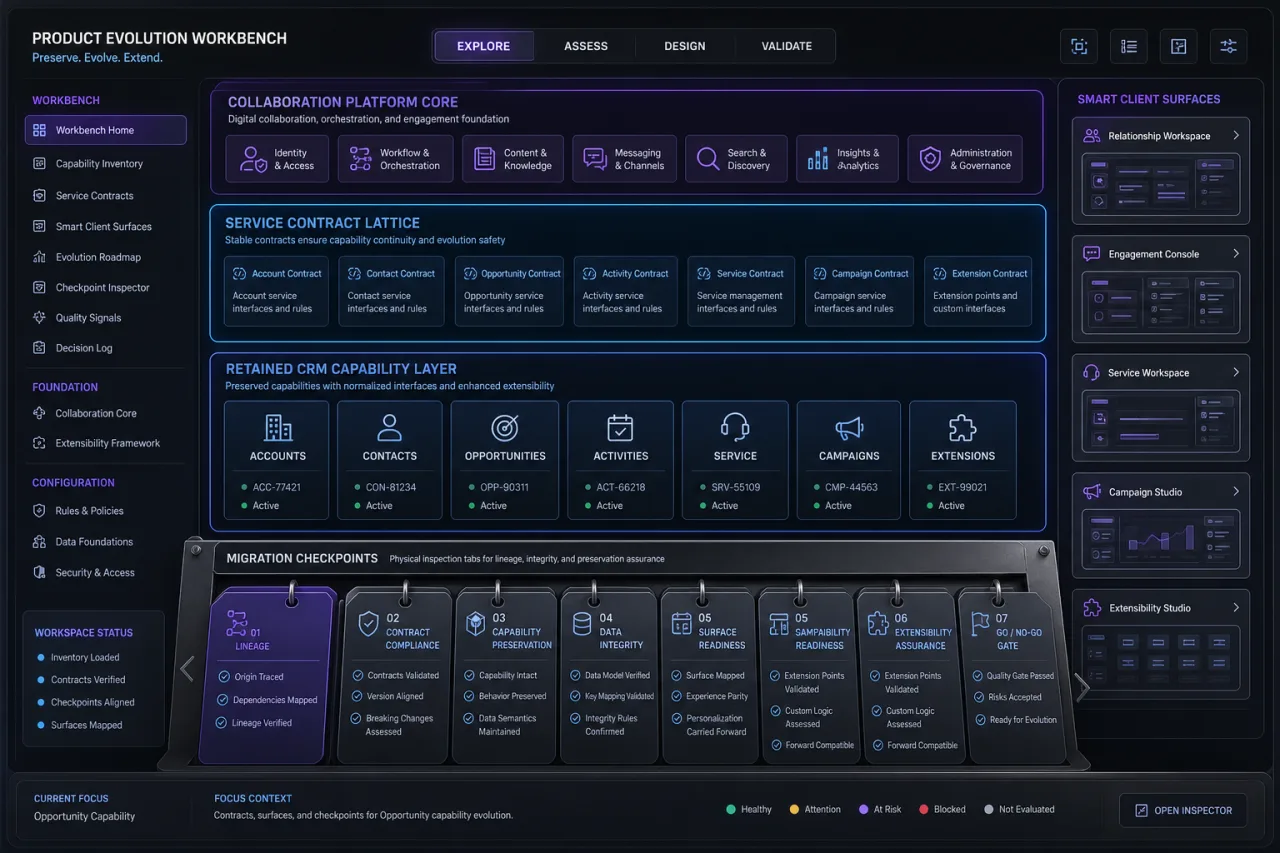Image resolution: width=1280 pixels, height=853 pixels.
Task: Click the Capability Inventory sidebar icon
Action: coord(39,163)
